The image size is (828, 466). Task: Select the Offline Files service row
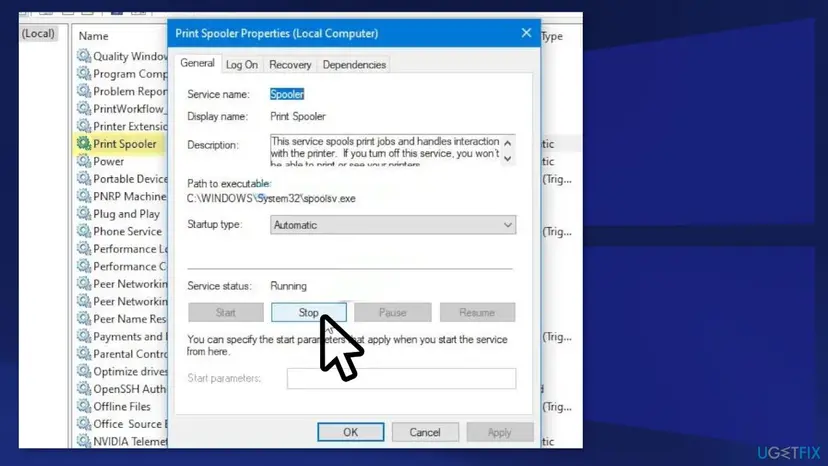point(120,406)
